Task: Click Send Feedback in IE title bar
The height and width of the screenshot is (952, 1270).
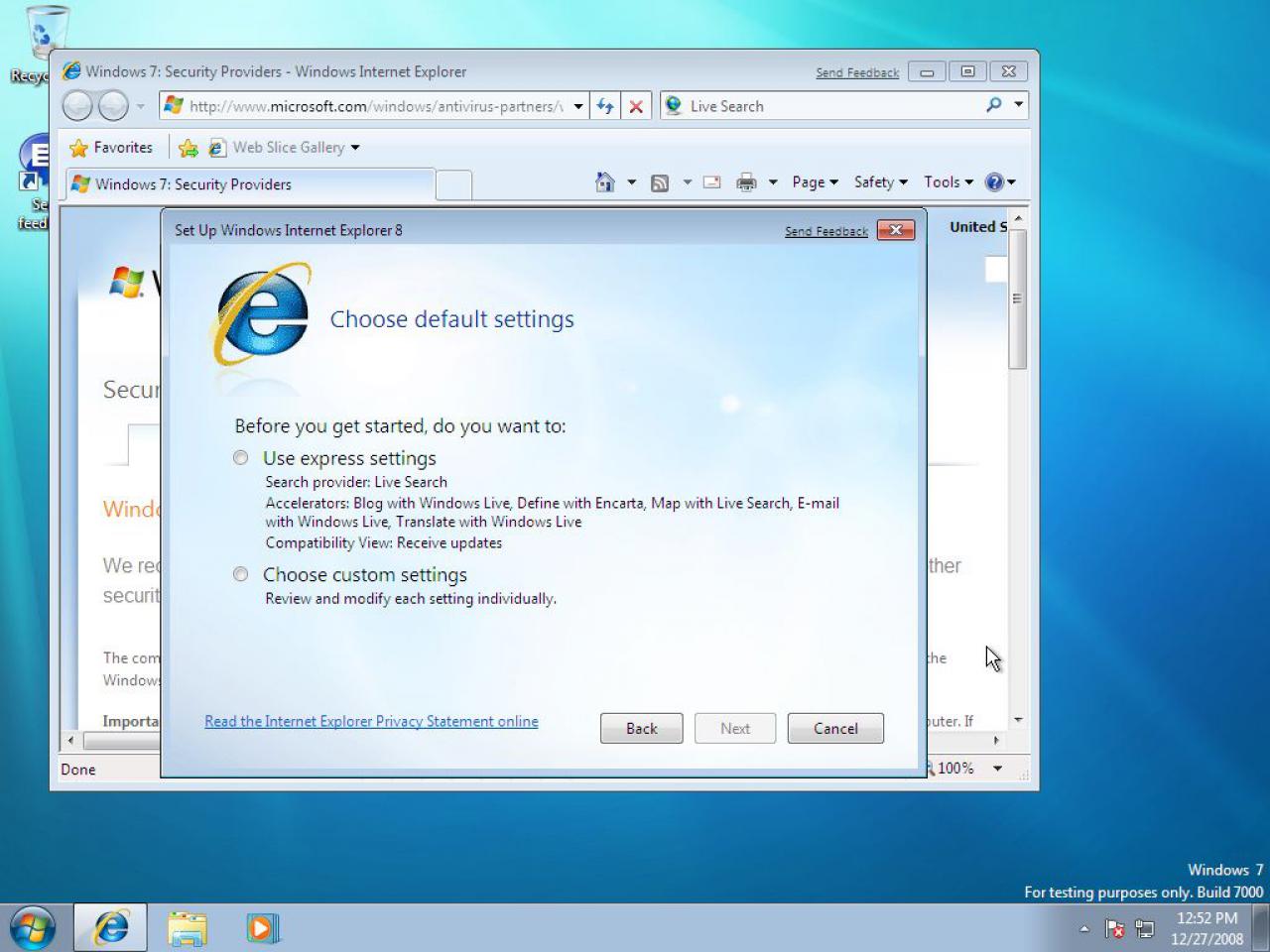Action: [x=857, y=72]
